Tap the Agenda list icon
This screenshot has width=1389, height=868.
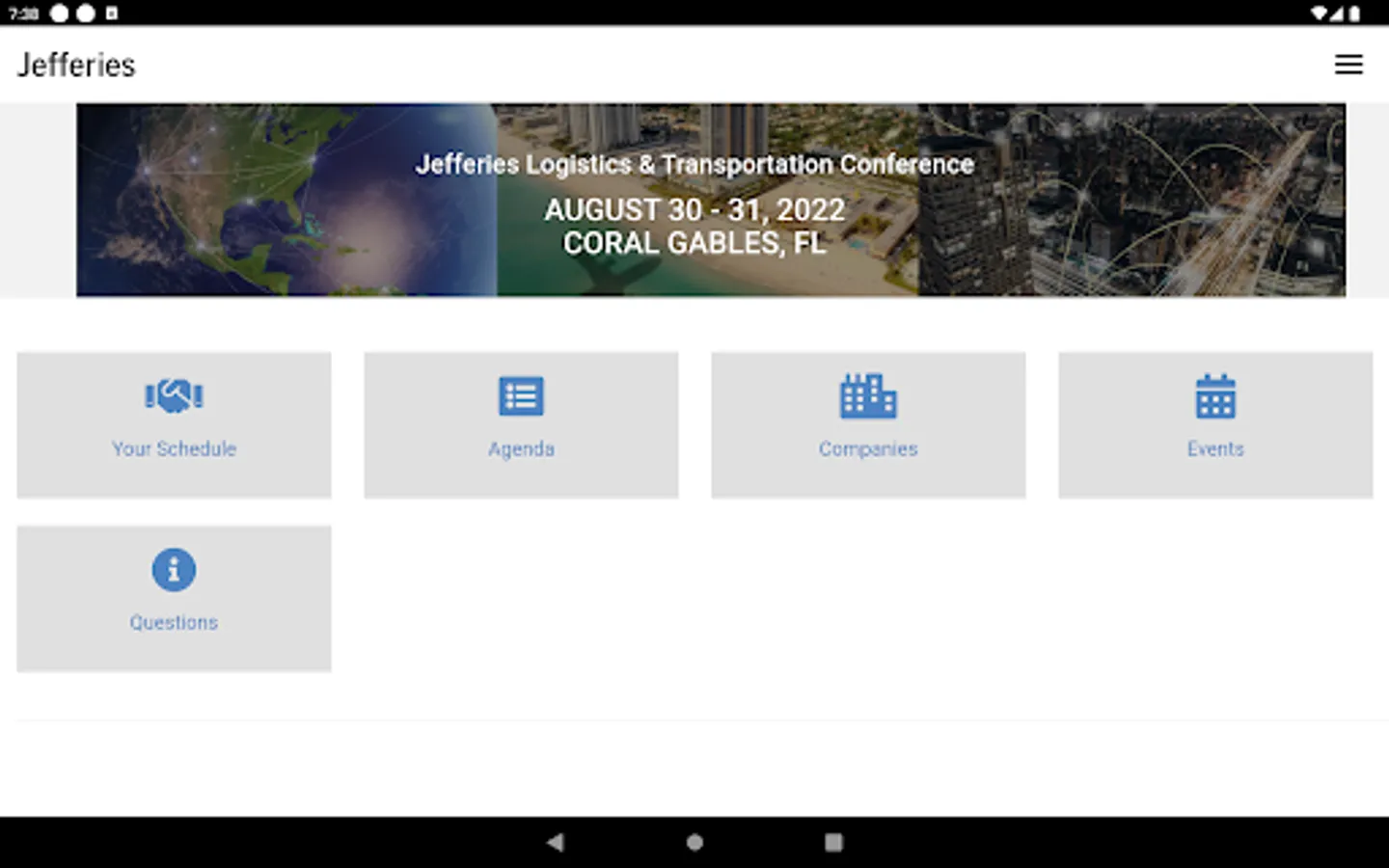[521, 395]
